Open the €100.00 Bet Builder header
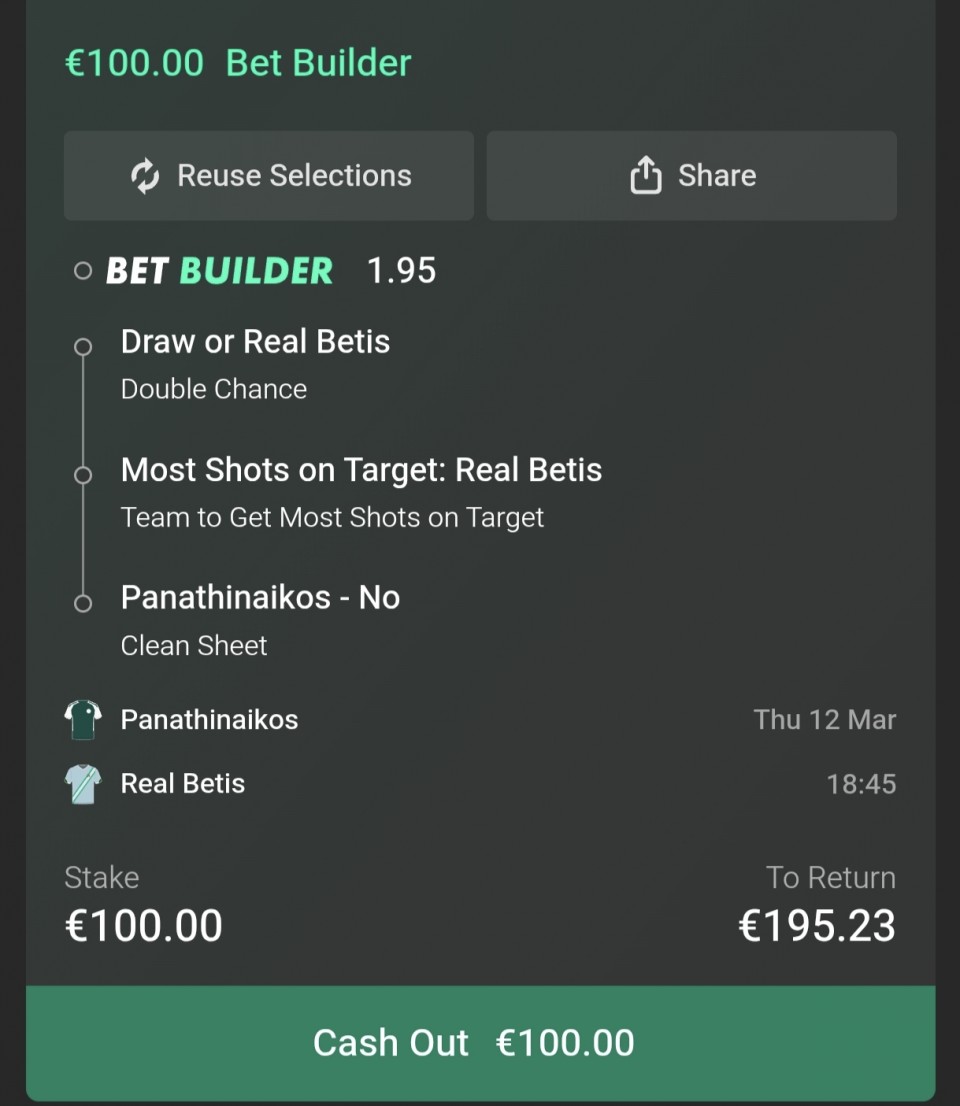This screenshot has width=960, height=1106. [238, 63]
